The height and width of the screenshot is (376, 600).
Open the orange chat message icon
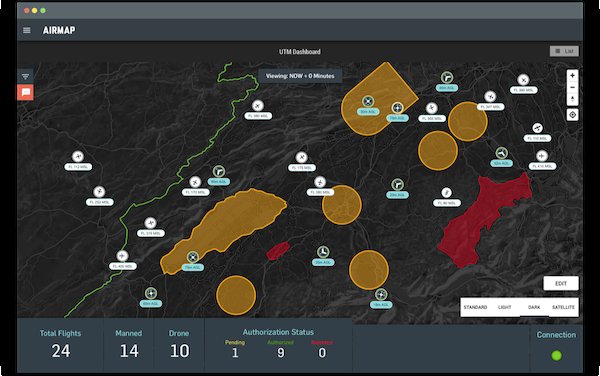pos(26,92)
